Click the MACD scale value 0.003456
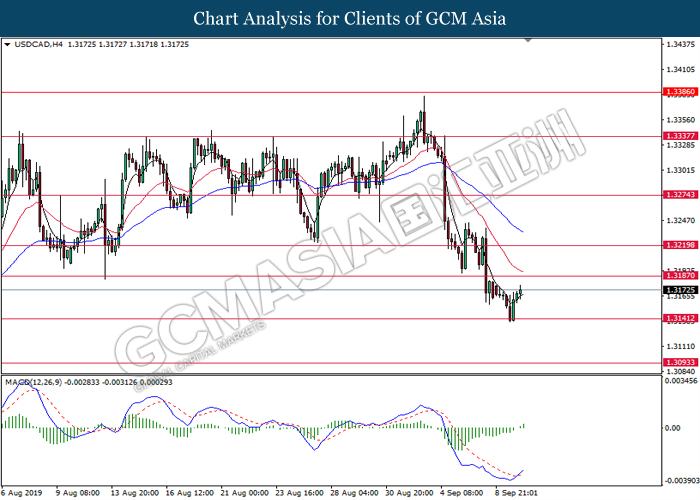This screenshot has width=700, height=500. [681, 381]
